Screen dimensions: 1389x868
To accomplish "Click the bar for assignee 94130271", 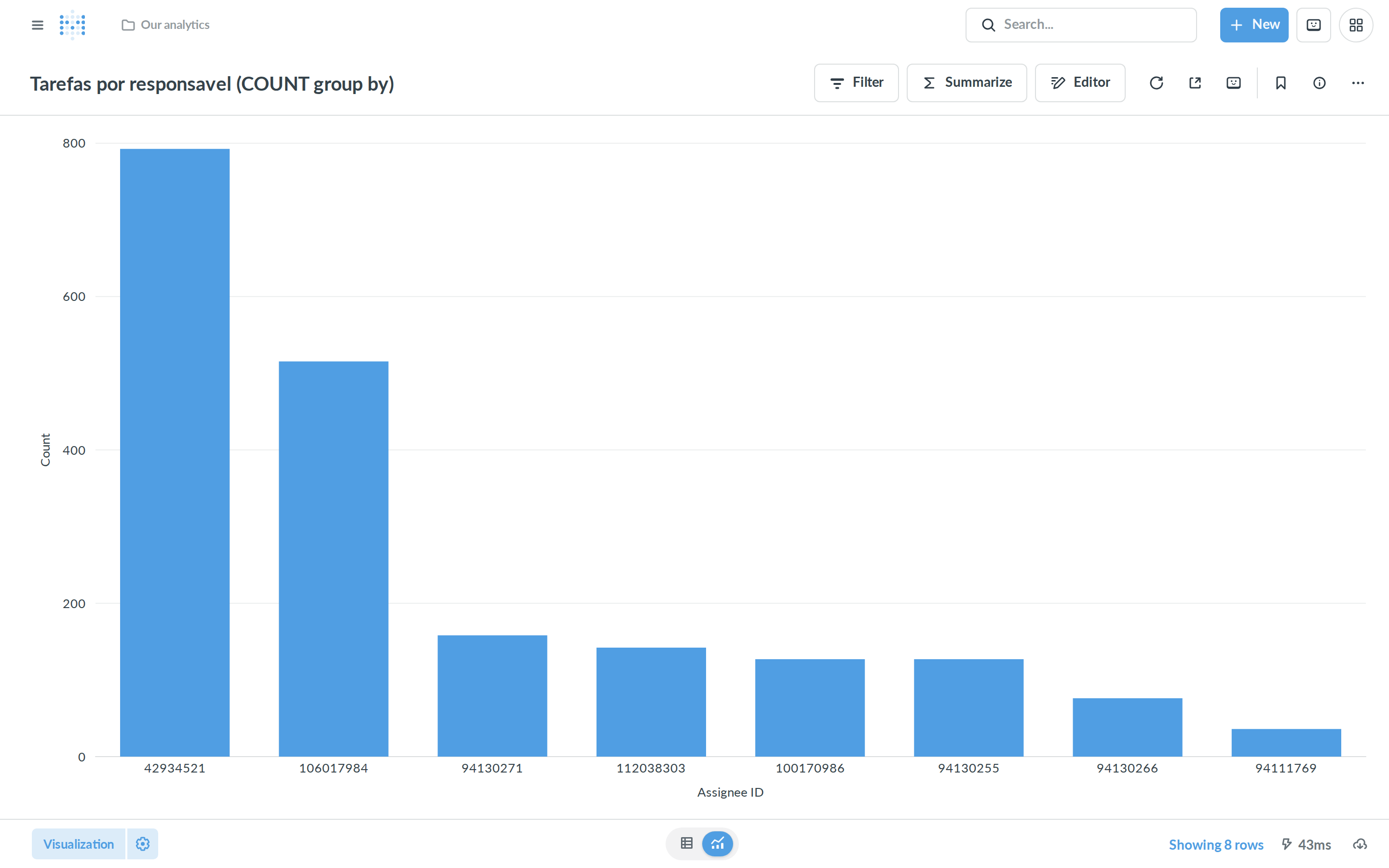I will pos(492,696).
